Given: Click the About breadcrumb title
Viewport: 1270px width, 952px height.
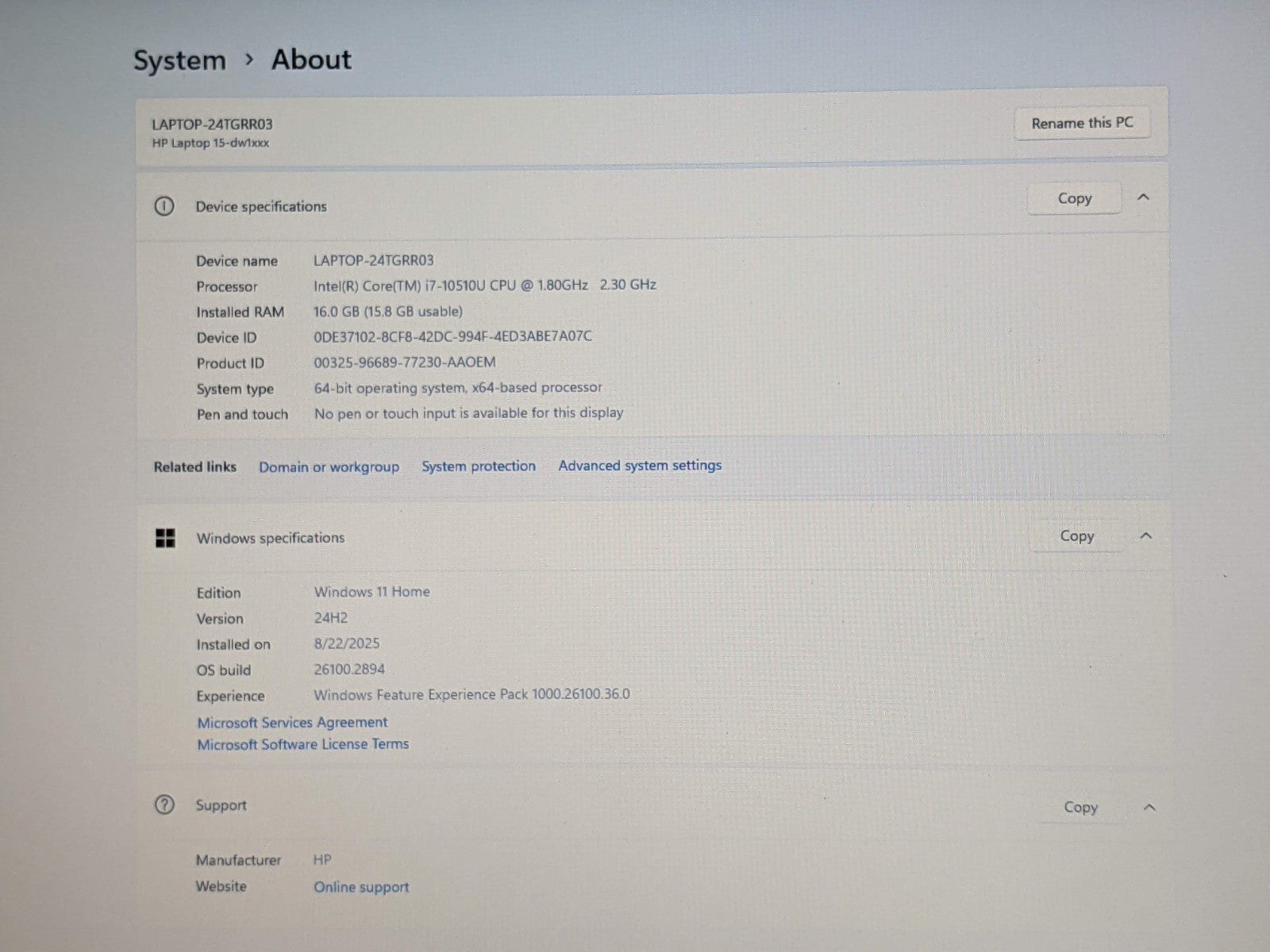Looking at the screenshot, I should pos(311,59).
